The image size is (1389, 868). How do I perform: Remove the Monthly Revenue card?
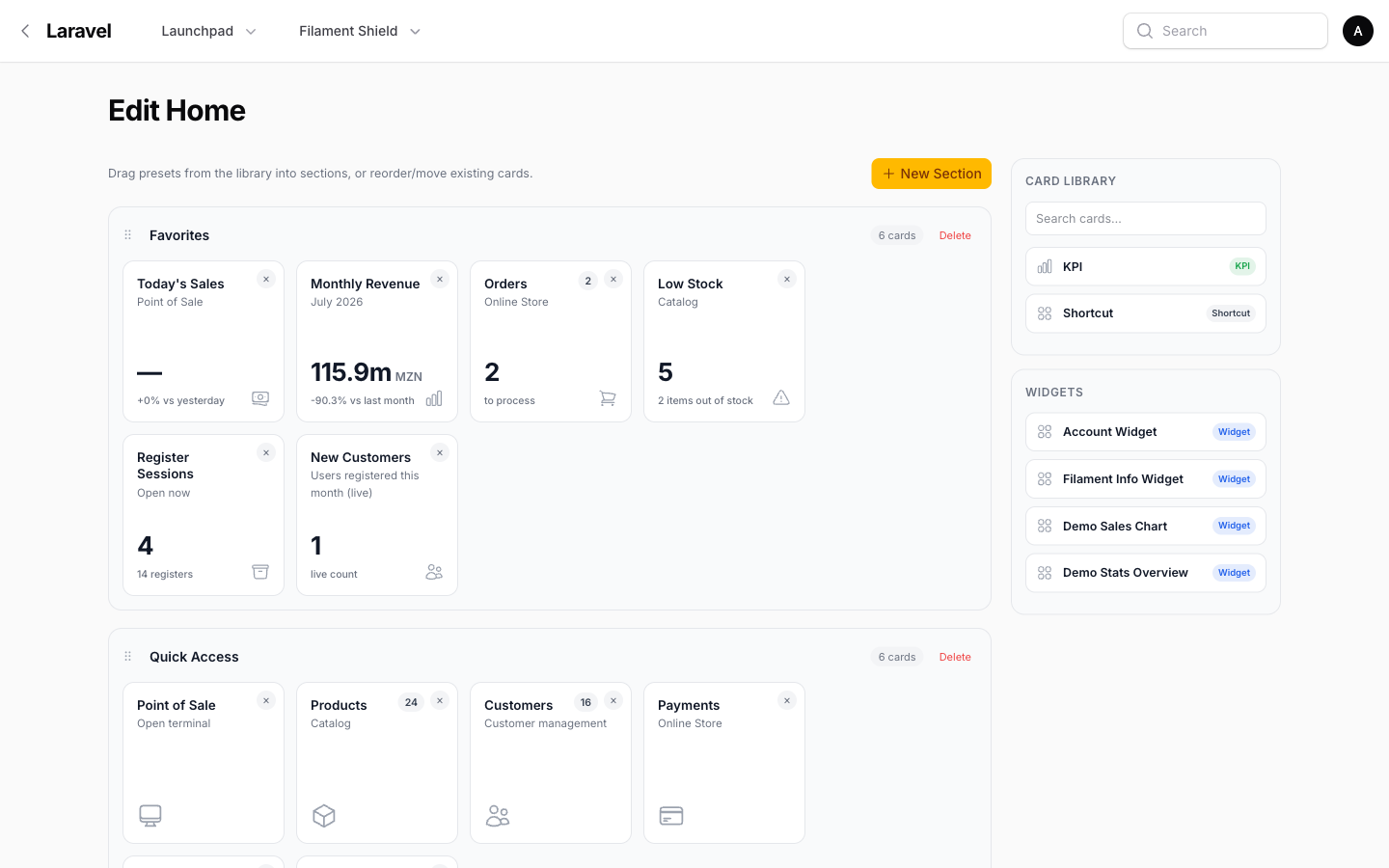tap(440, 280)
